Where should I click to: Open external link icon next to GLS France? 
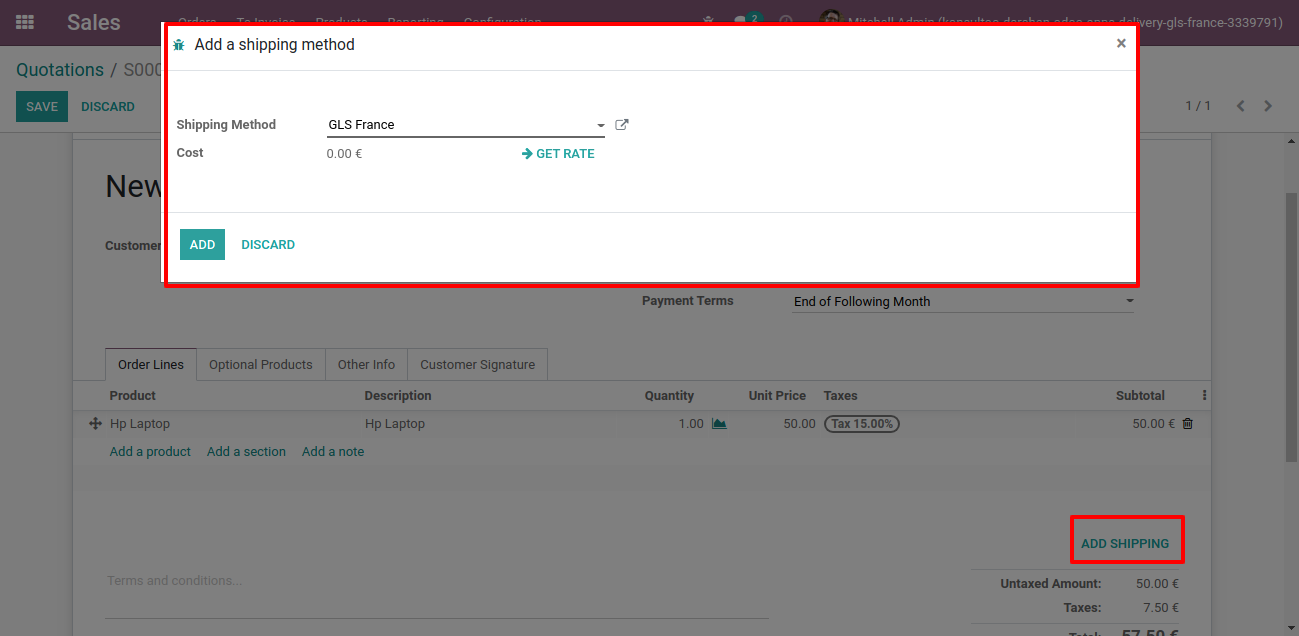622,125
